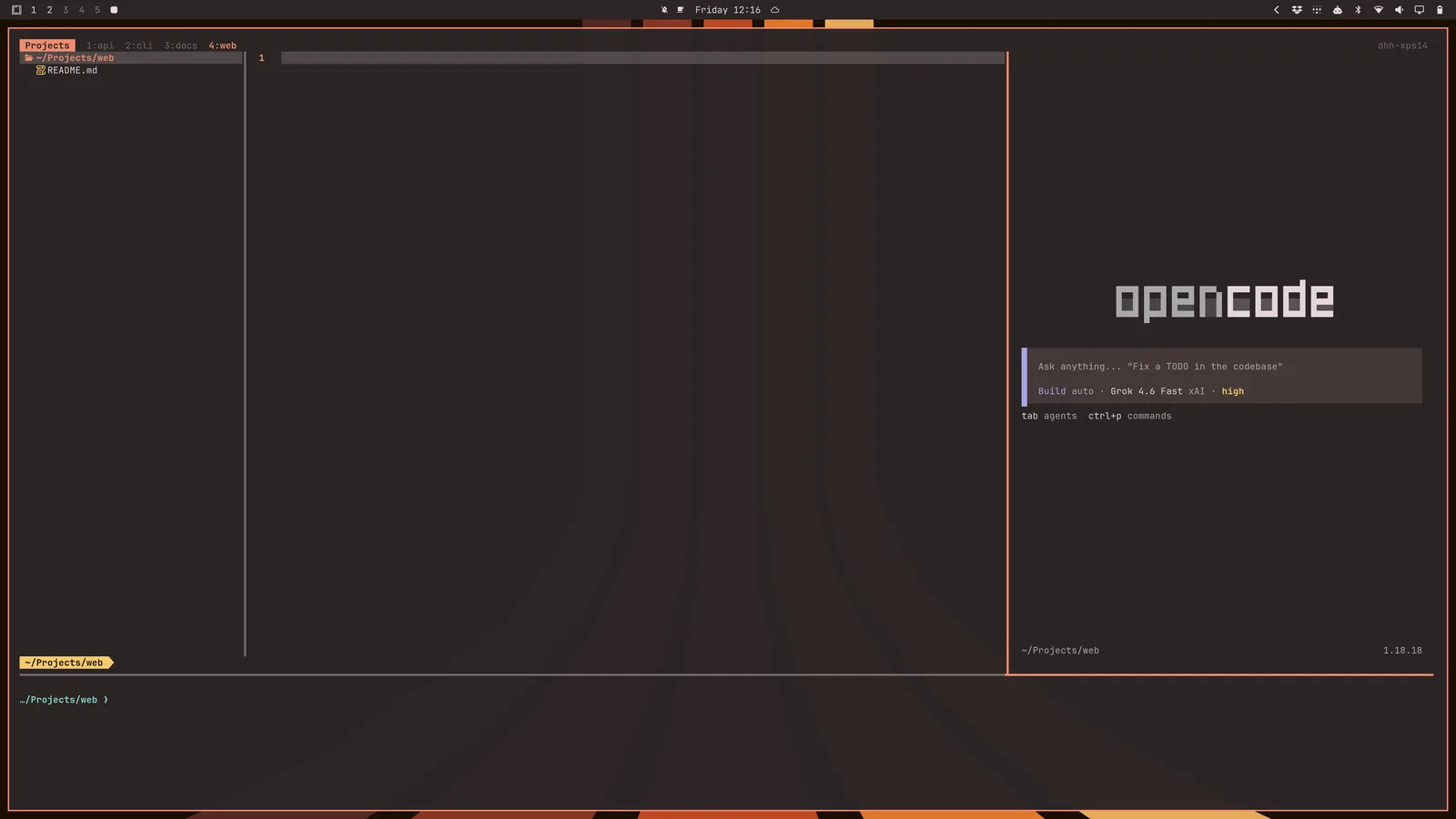Open the launcher icon left of workspace 1
The height and width of the screenshot is (819, 1456).
pyautogui.click(x=16, y=10)
